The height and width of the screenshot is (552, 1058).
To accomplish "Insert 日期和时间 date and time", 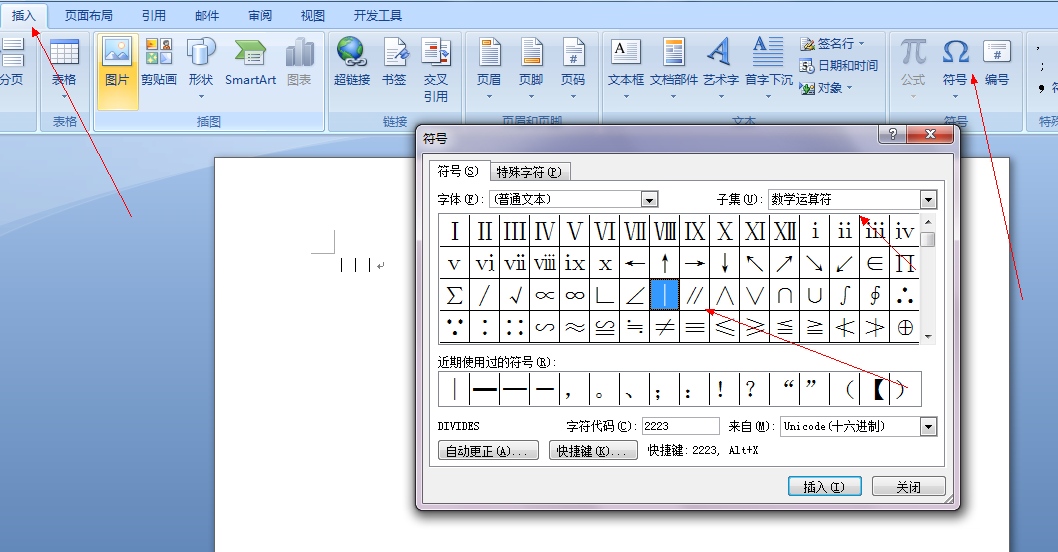I will (x=839, y=65).
